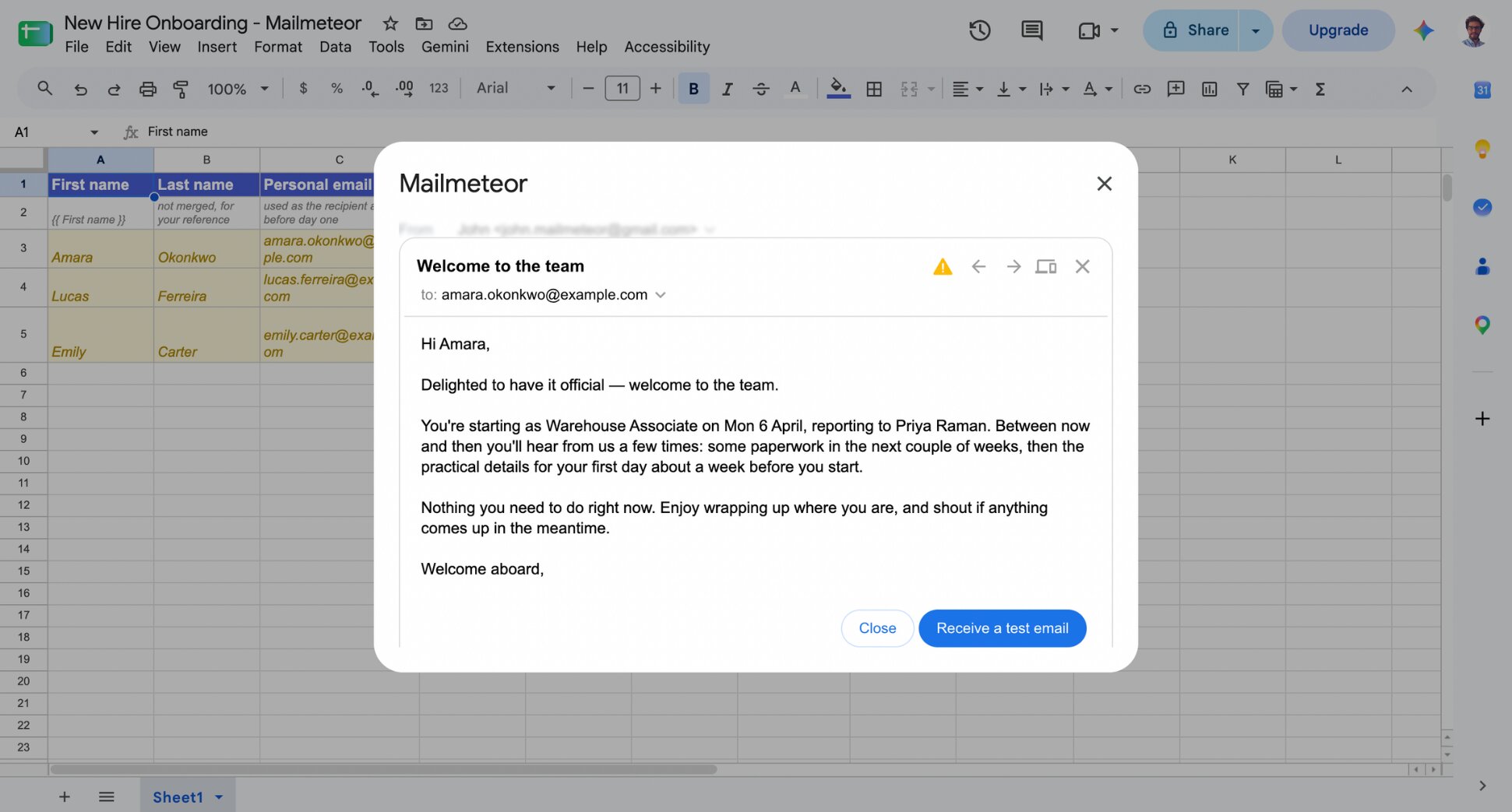The width and height of the screenshot is (1512, 812).
Task: Activate the paint format tool
Action: pos(181,90)
